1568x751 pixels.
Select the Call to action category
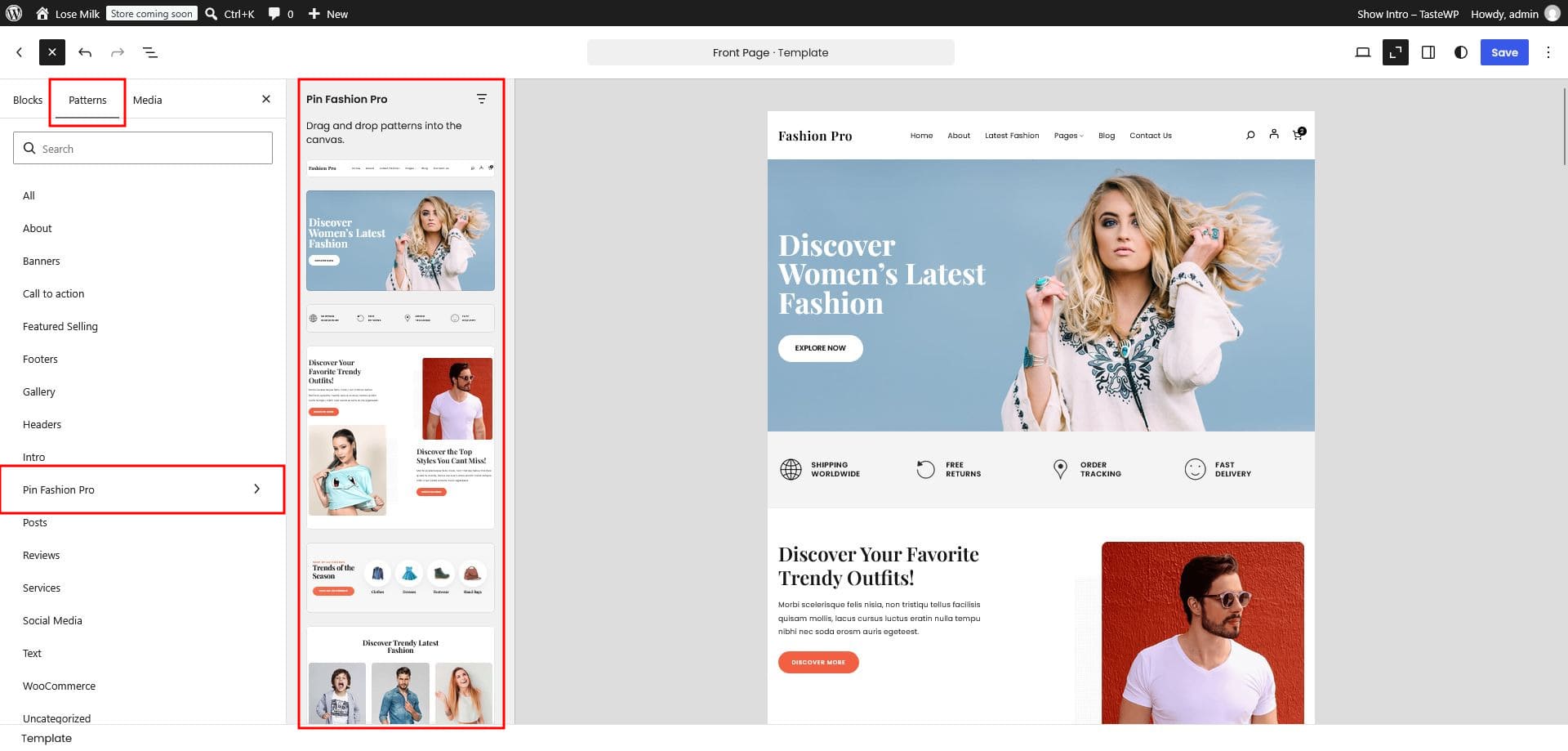[54, 293]
